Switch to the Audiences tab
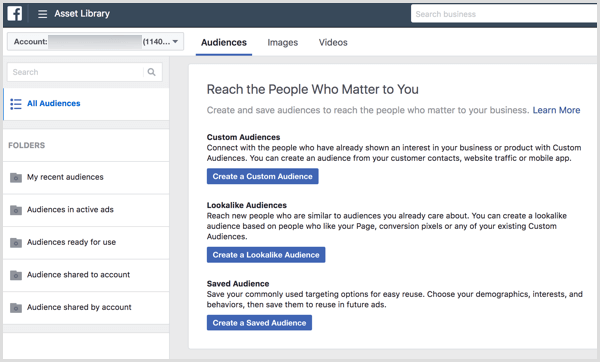This screenshot has height=362, width=600. (224, 42)
